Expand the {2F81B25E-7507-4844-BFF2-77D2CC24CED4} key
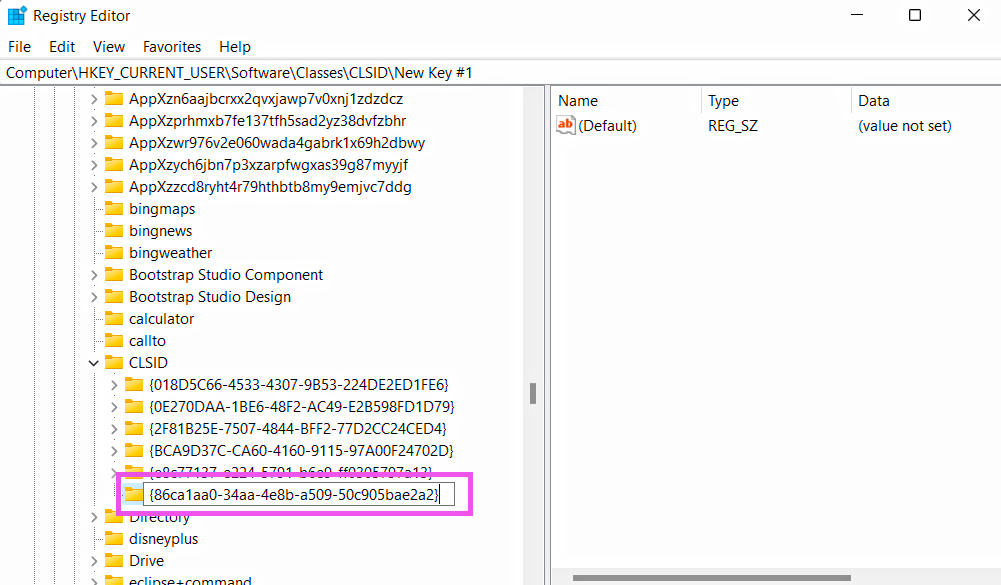The image size is (1001, 585). pyautogui.click(x=114, y=429)
